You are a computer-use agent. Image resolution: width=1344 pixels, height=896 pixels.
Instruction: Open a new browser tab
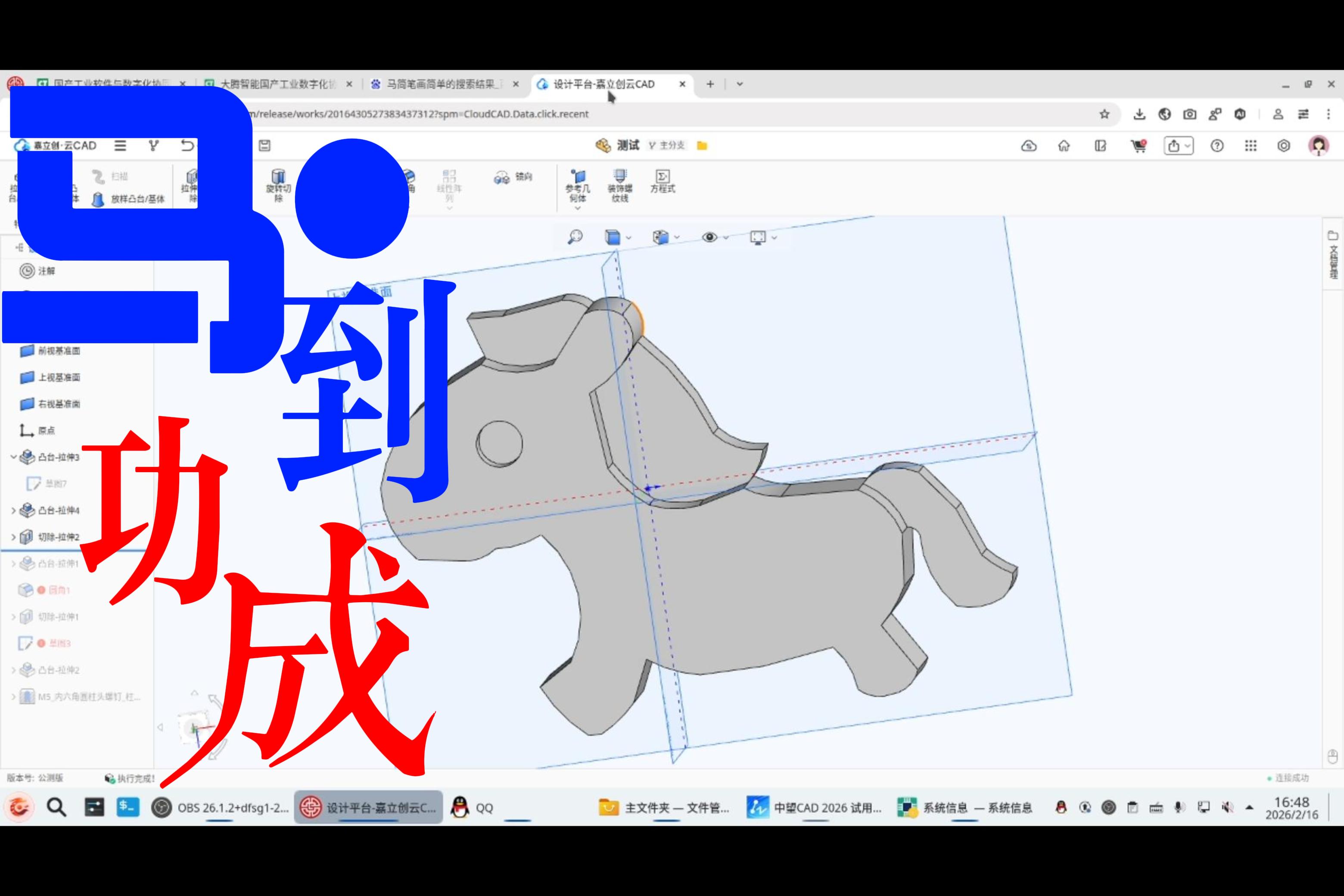click(710, 84)
